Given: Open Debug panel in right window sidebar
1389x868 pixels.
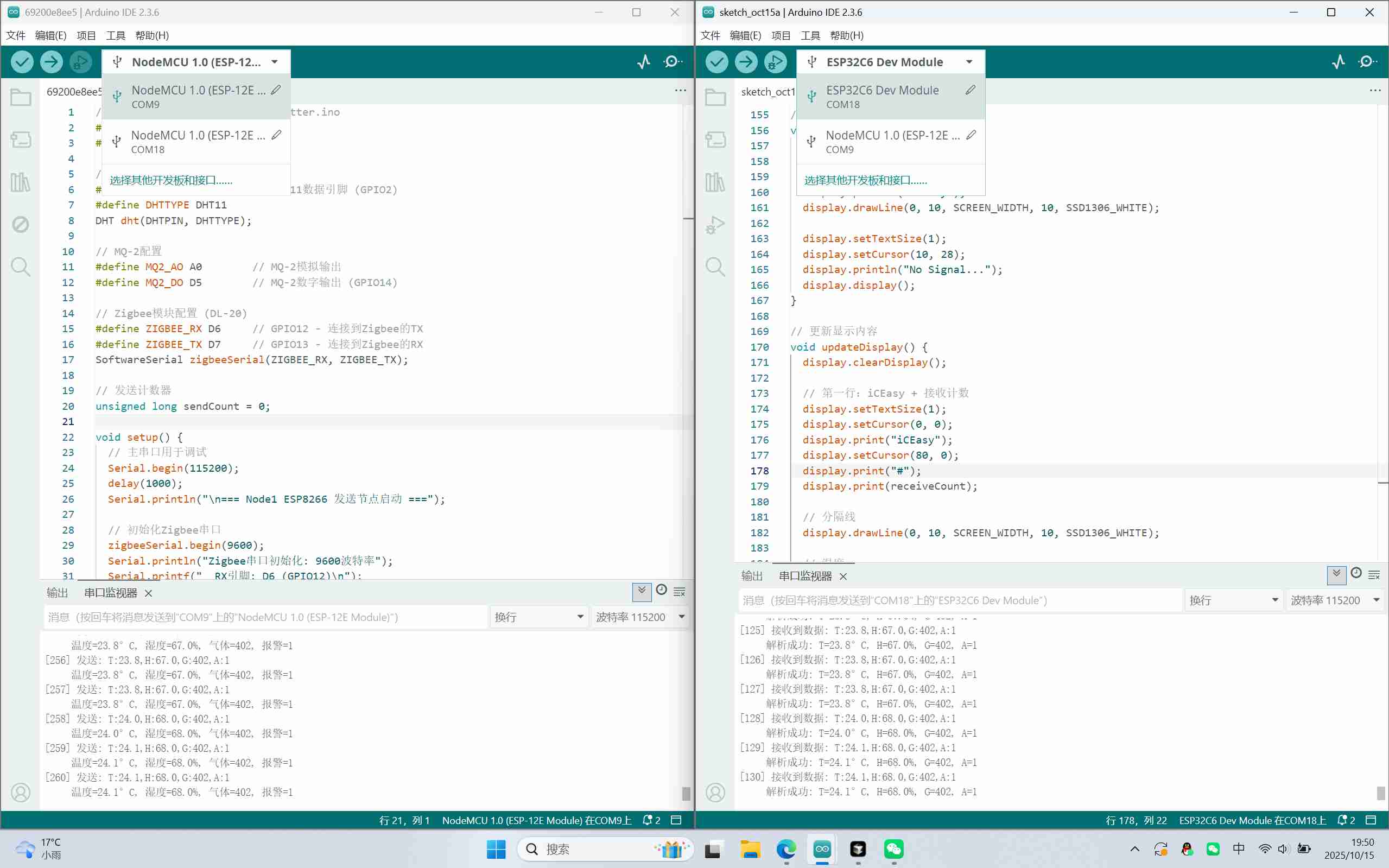Looking at the screenshot, I should (715, 224).
